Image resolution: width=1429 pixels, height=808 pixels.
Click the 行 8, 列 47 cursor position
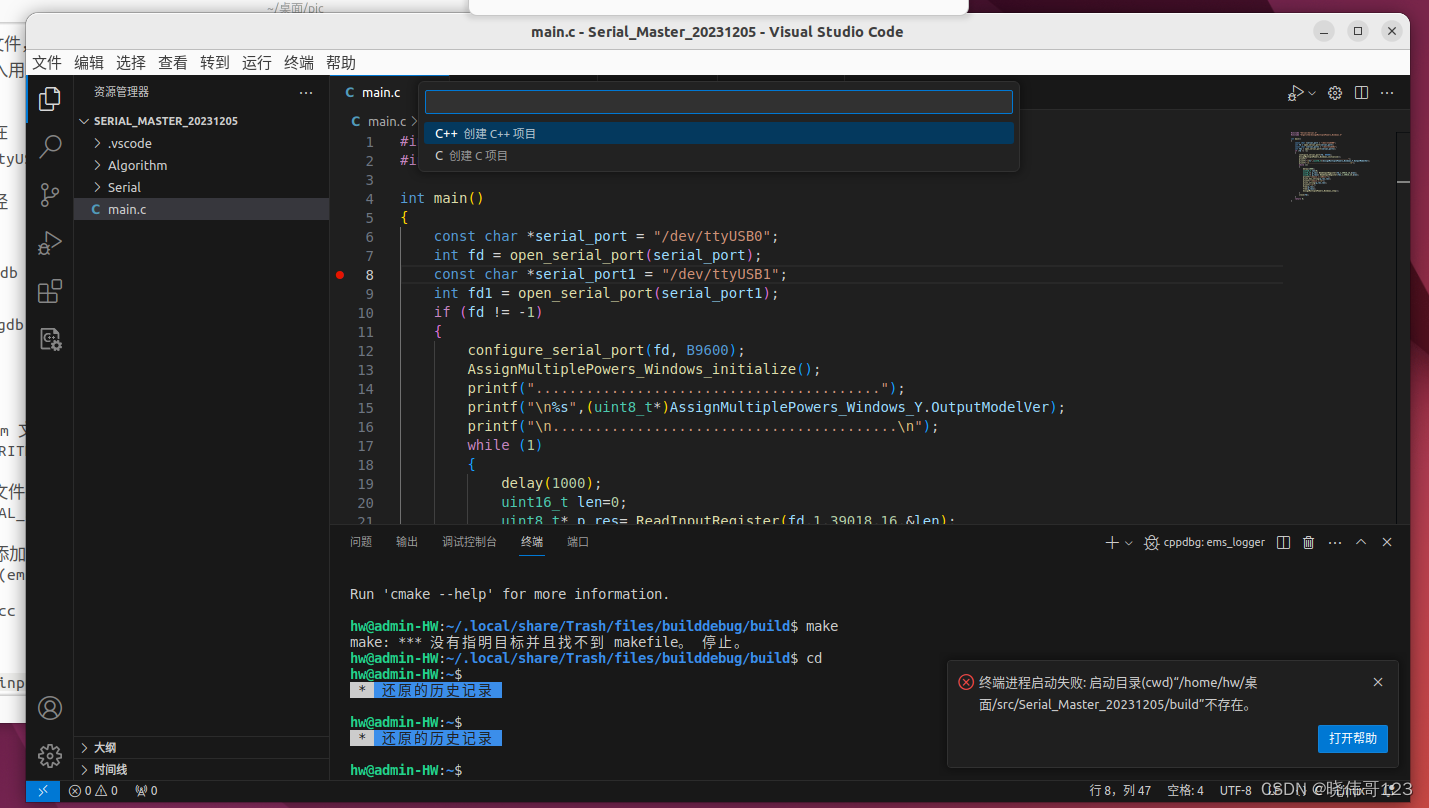1120,791
